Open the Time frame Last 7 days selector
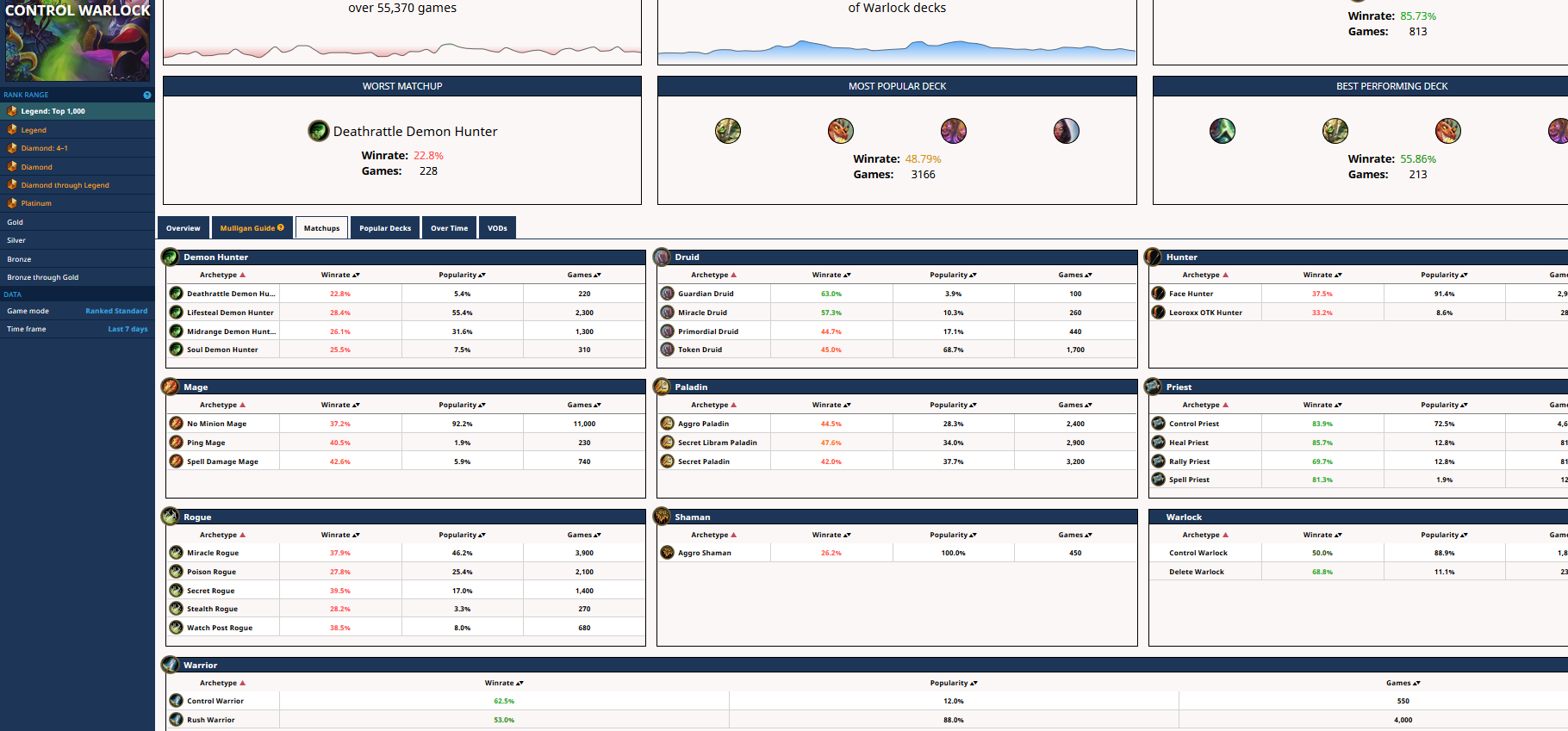The width and height of the screenshot is (1568, 731). coord(78,329)
